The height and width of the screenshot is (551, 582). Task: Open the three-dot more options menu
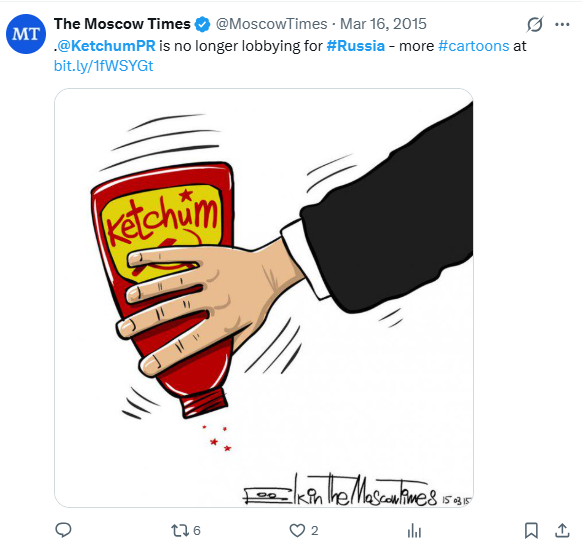[562, 25]
